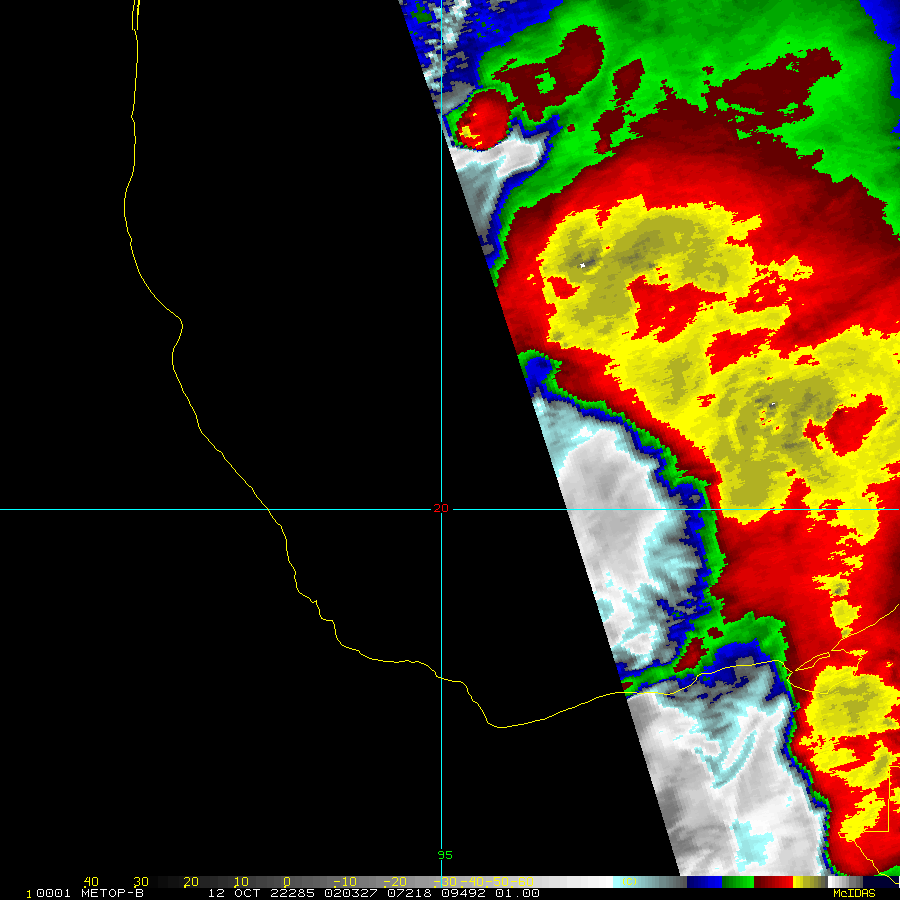Pick the red segment of color scale
The width and height of the screenshot is (900, 900).
pyautogui.click(x=773, y=882)
